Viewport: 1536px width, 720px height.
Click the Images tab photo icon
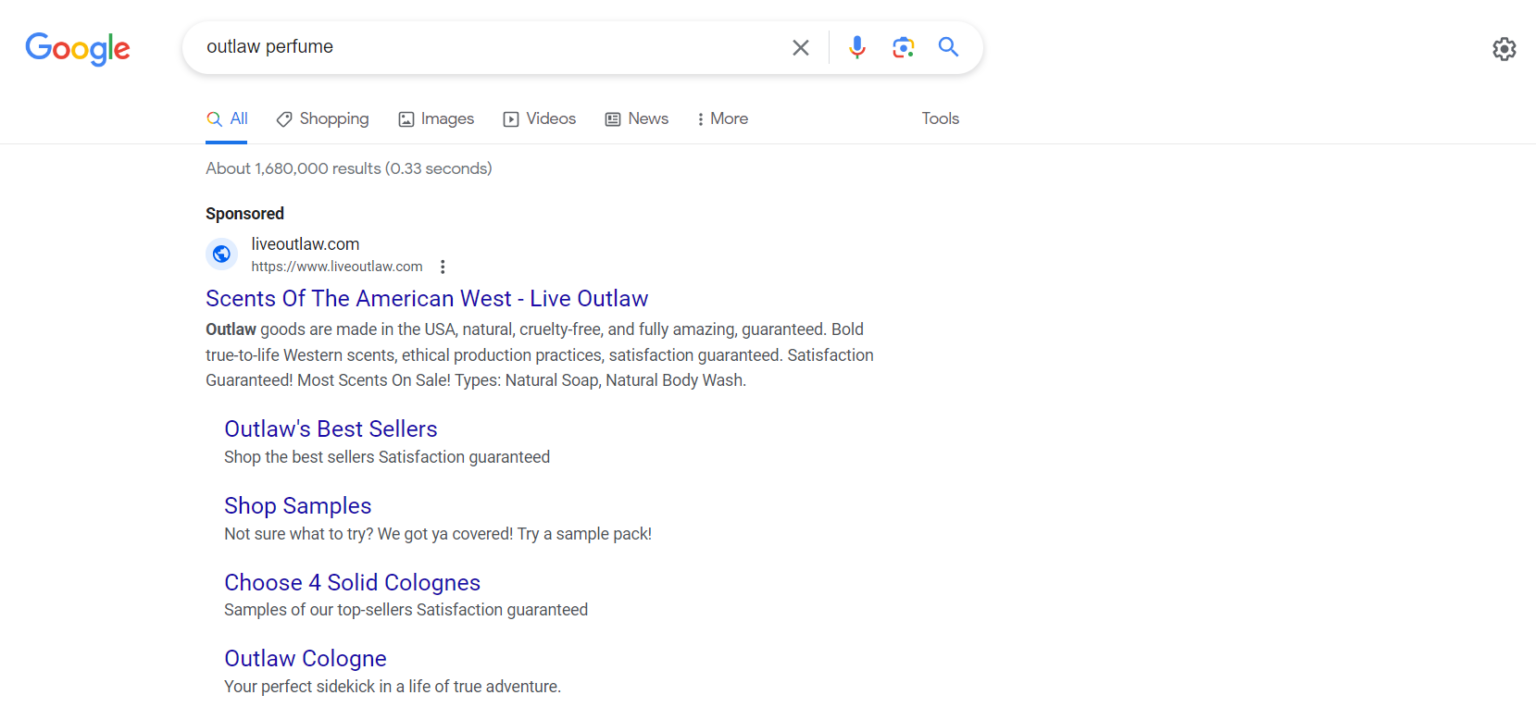[x=406, y=118]
